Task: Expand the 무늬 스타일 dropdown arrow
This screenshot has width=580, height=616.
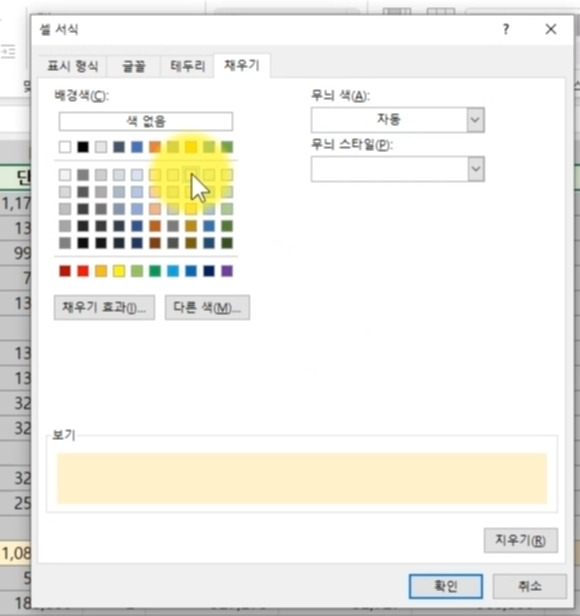Action: 476,169
